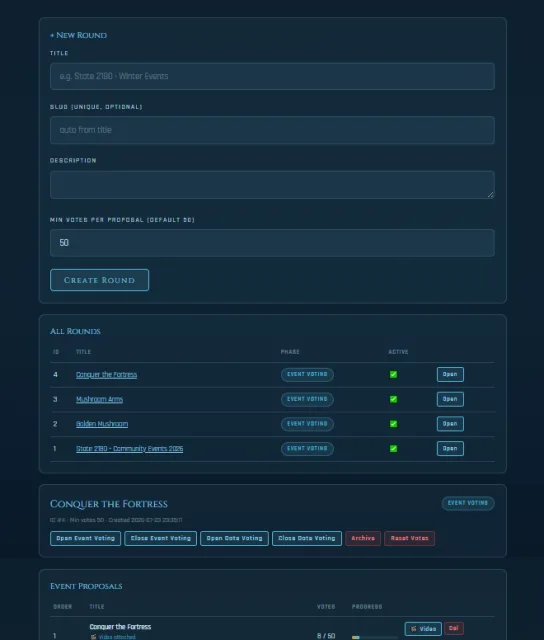Click the Video button for Conquer the Fortress proposal

tap(423, 629)
